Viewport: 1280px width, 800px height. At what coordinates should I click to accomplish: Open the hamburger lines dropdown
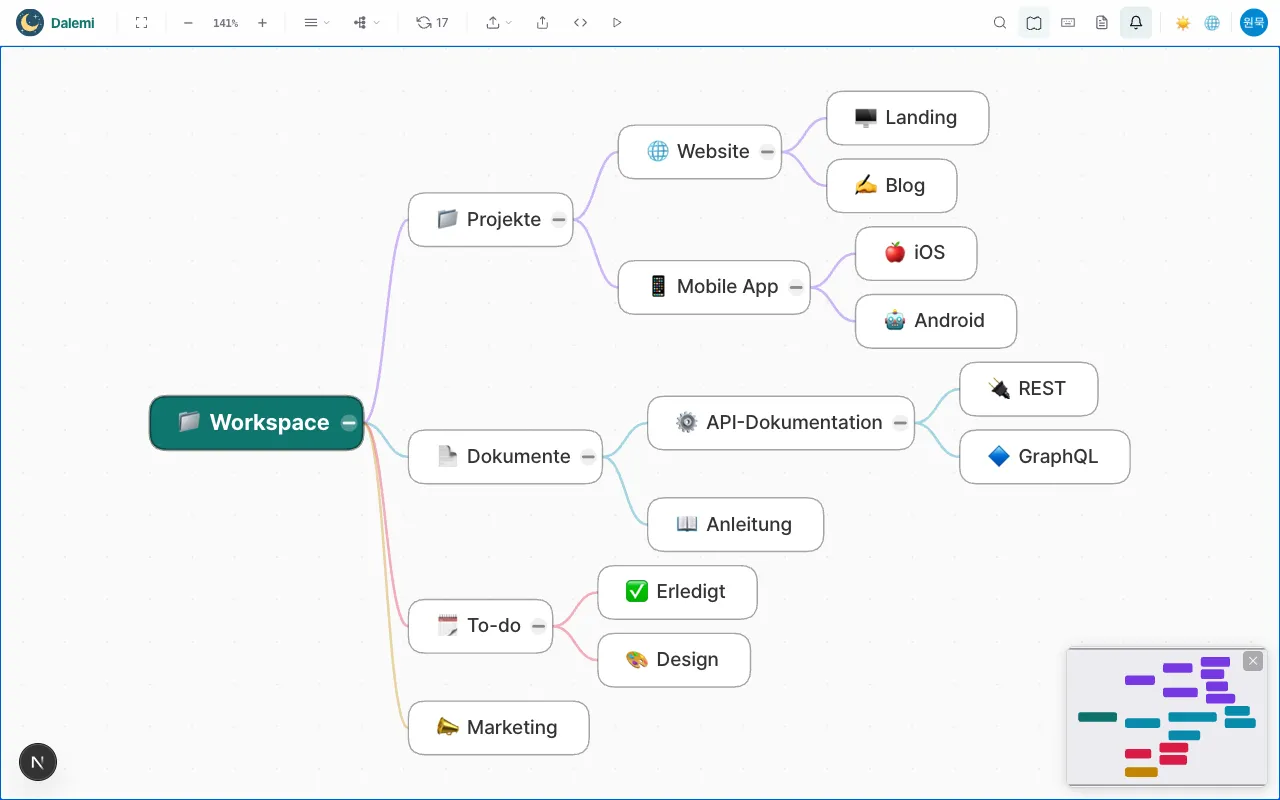(316, 22)
